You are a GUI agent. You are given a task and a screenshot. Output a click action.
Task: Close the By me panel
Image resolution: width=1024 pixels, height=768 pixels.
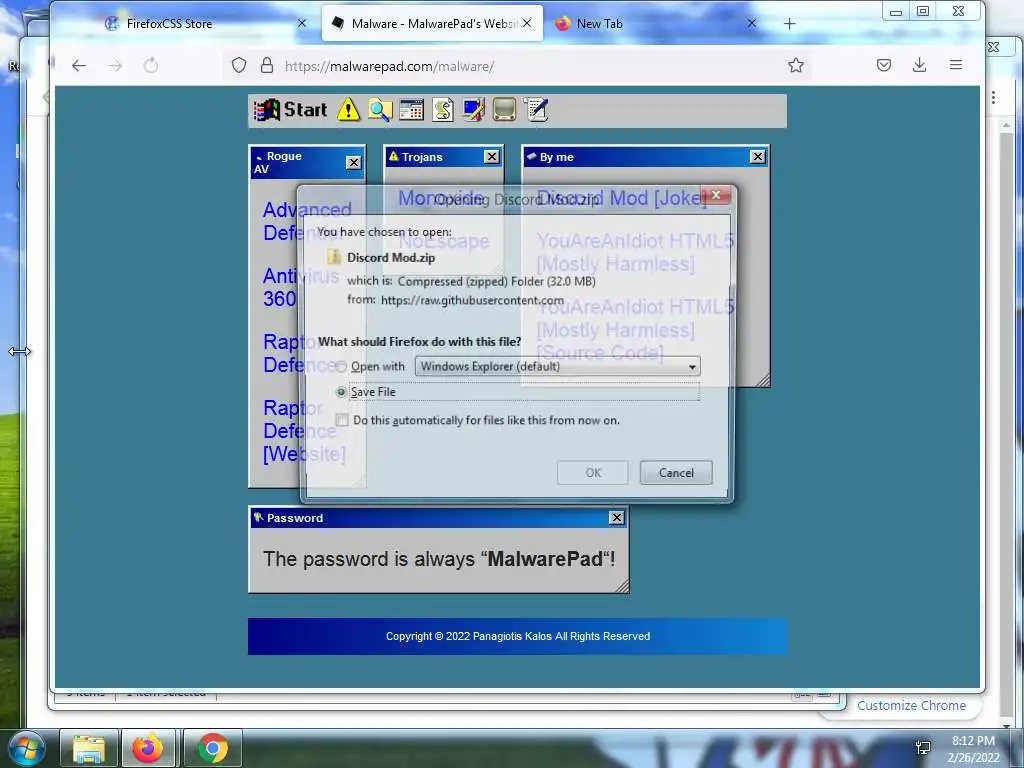[x=758, y=157]
